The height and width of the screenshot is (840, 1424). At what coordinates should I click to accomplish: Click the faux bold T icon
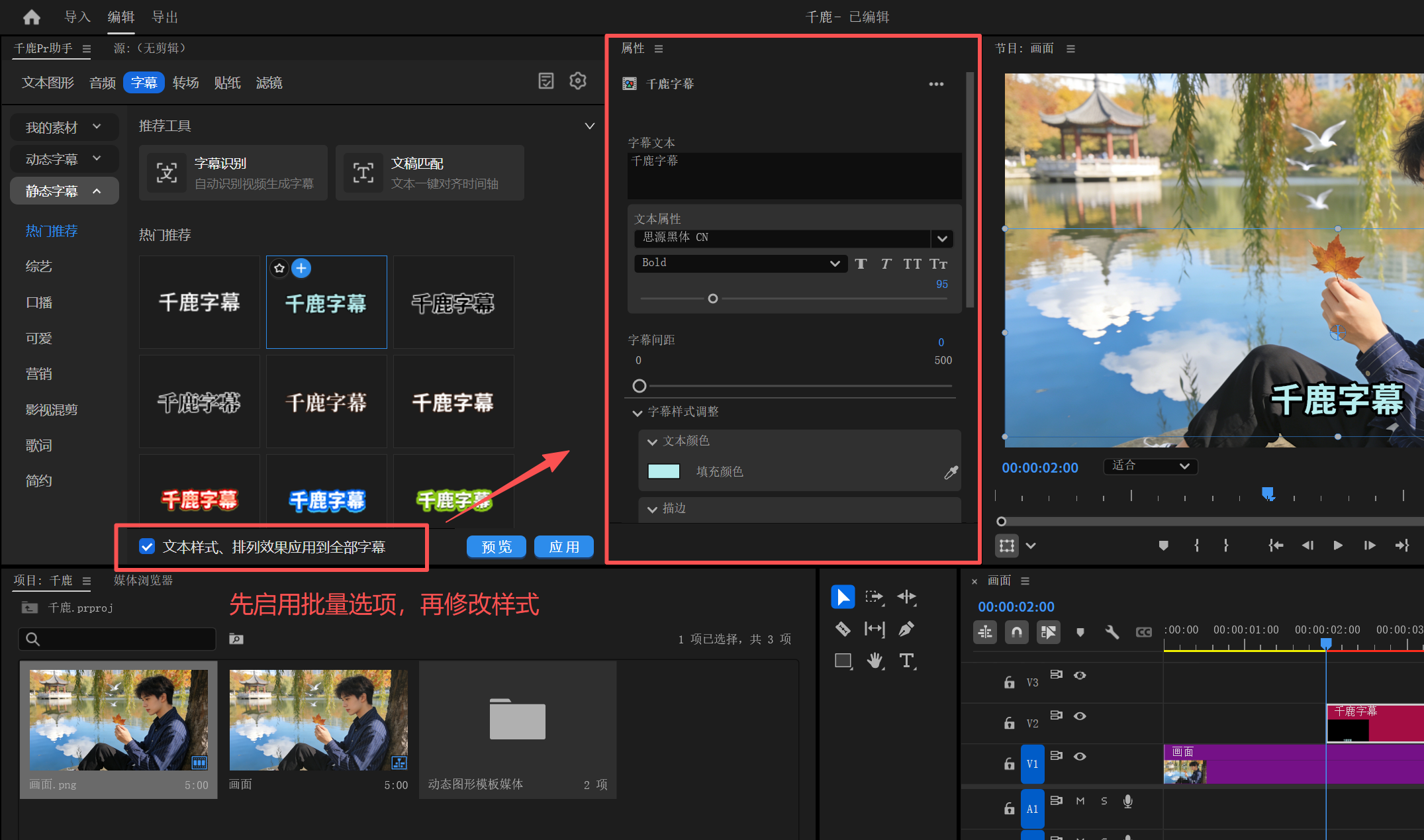pos(861,264)
